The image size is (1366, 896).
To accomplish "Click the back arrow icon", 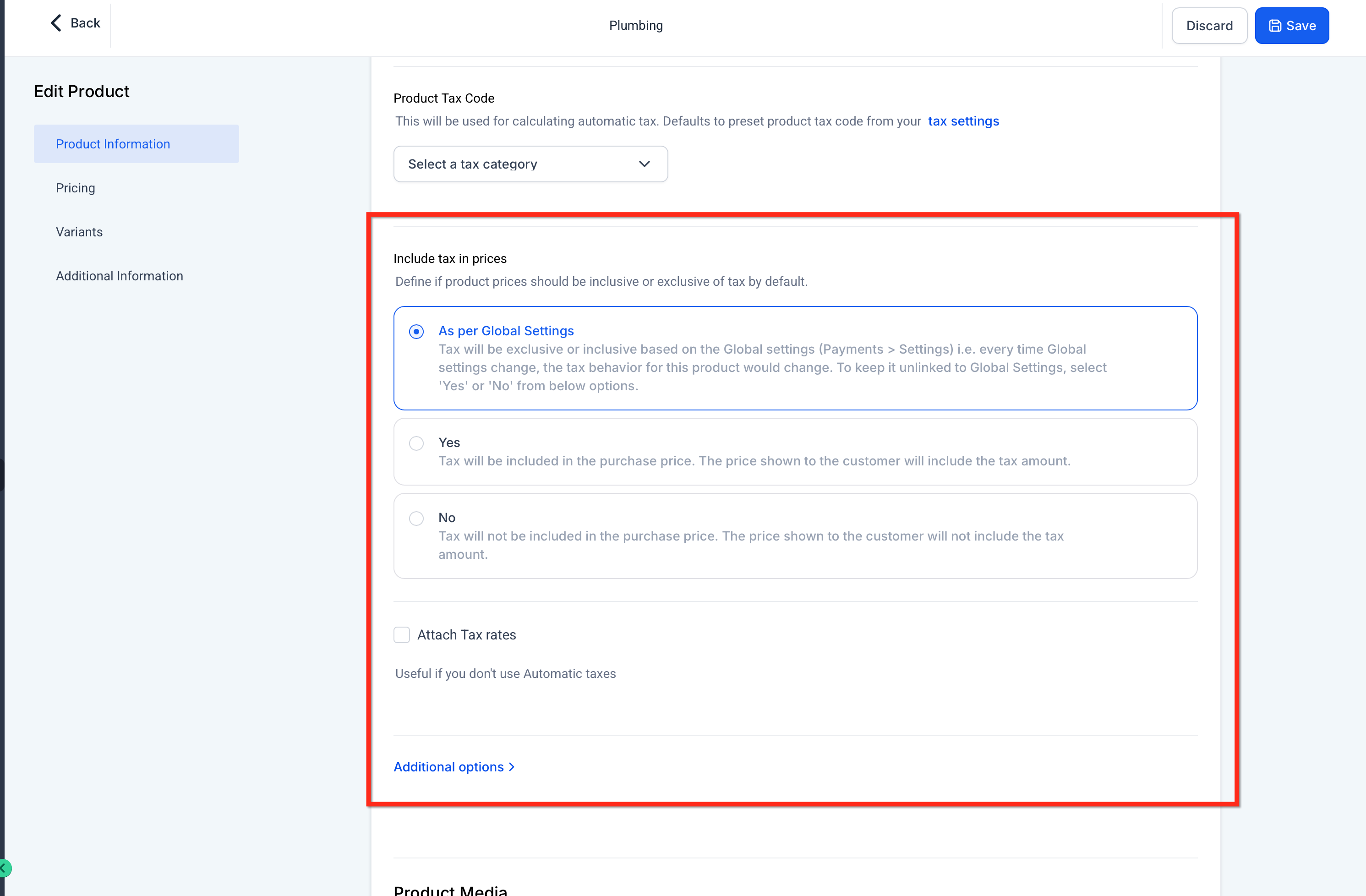I will pos(56,23).
